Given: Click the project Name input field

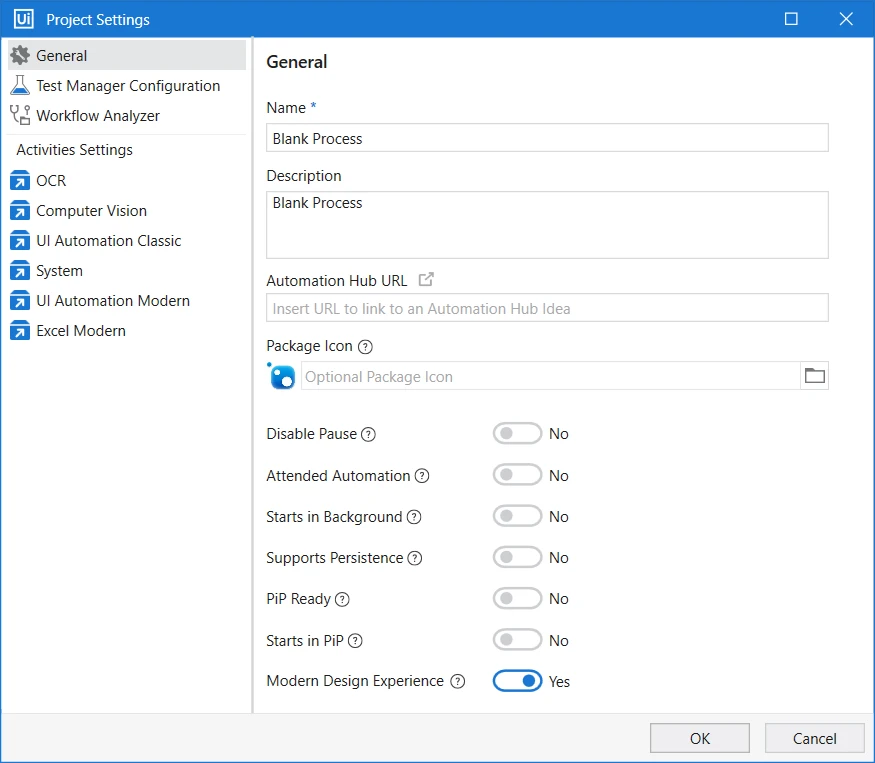Looking at the screenshot, I should click(x=547, y=138).
